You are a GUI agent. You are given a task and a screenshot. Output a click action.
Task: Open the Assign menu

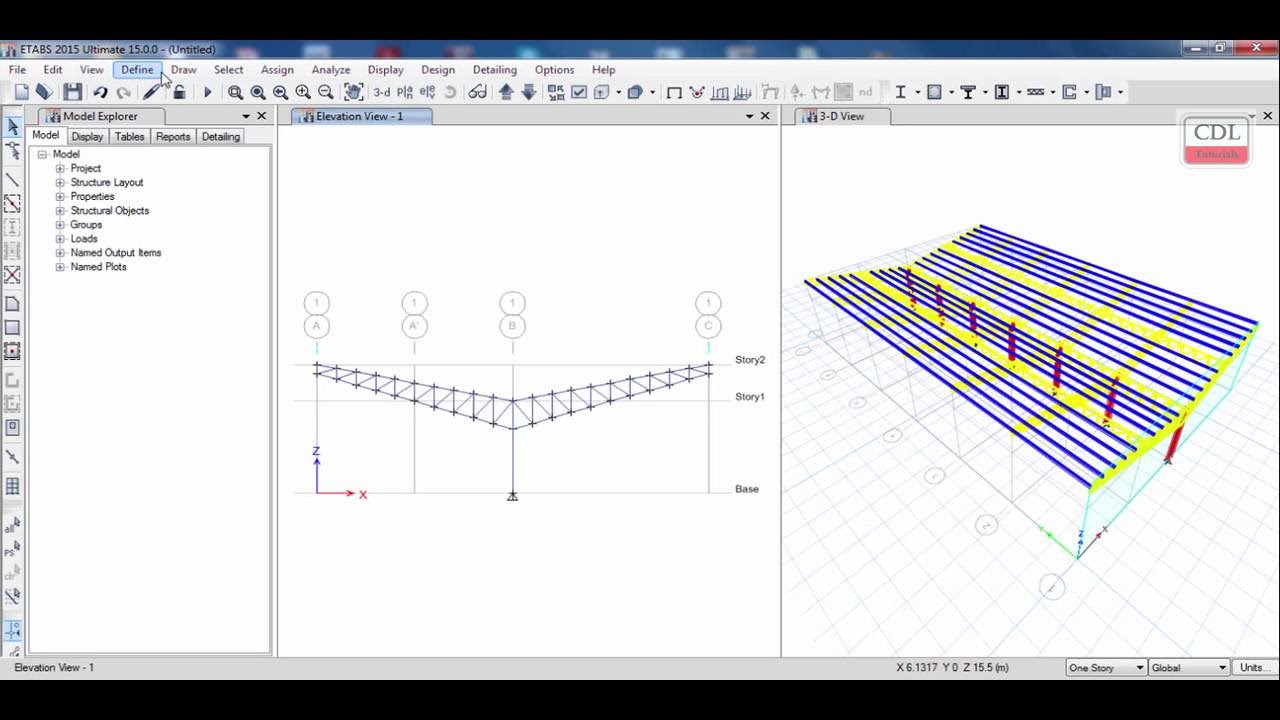(x=277, y=70)
